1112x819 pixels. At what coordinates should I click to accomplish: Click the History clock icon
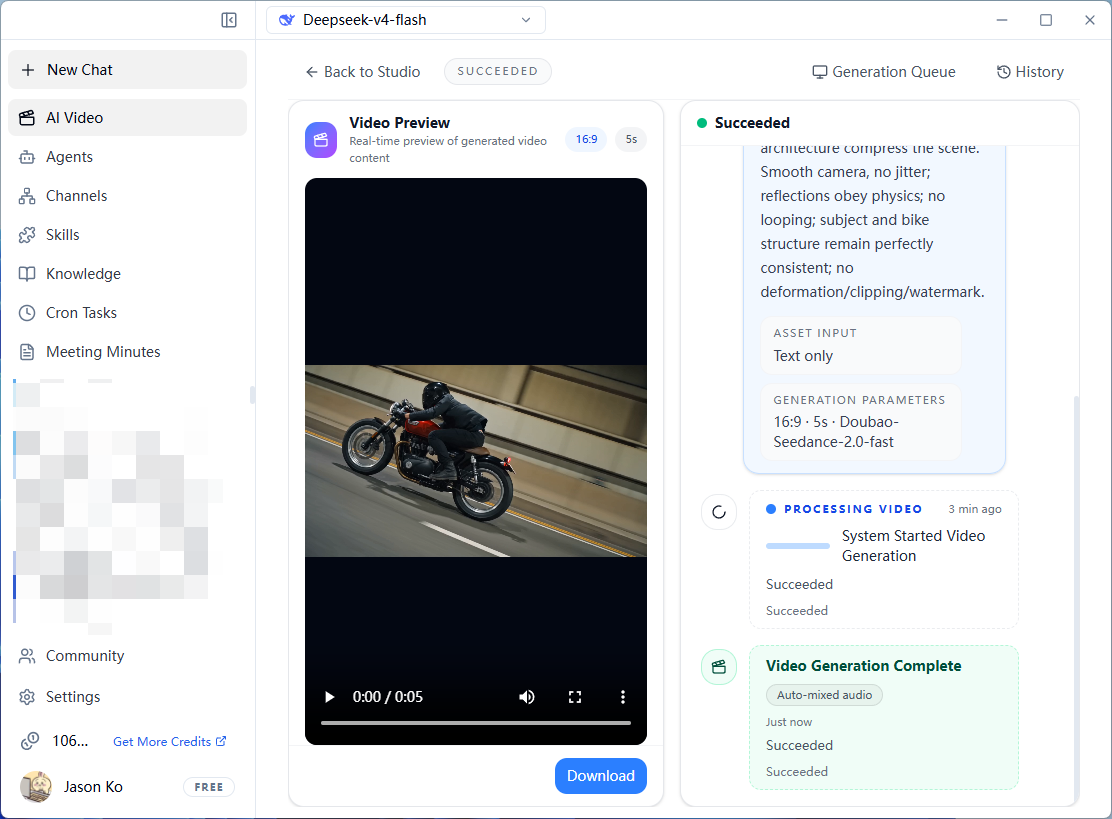pos(1003,72)
